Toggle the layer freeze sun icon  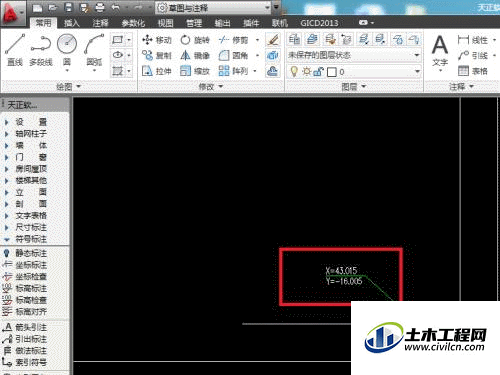point(306,71)
